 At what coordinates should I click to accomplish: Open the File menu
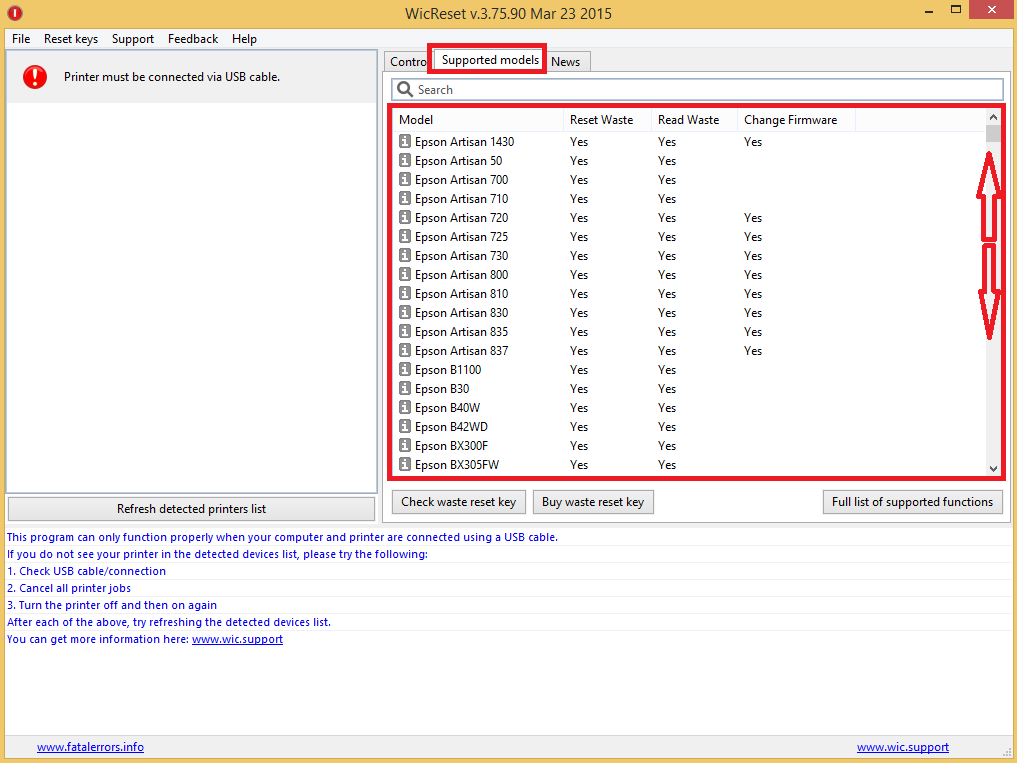(21, 39)
